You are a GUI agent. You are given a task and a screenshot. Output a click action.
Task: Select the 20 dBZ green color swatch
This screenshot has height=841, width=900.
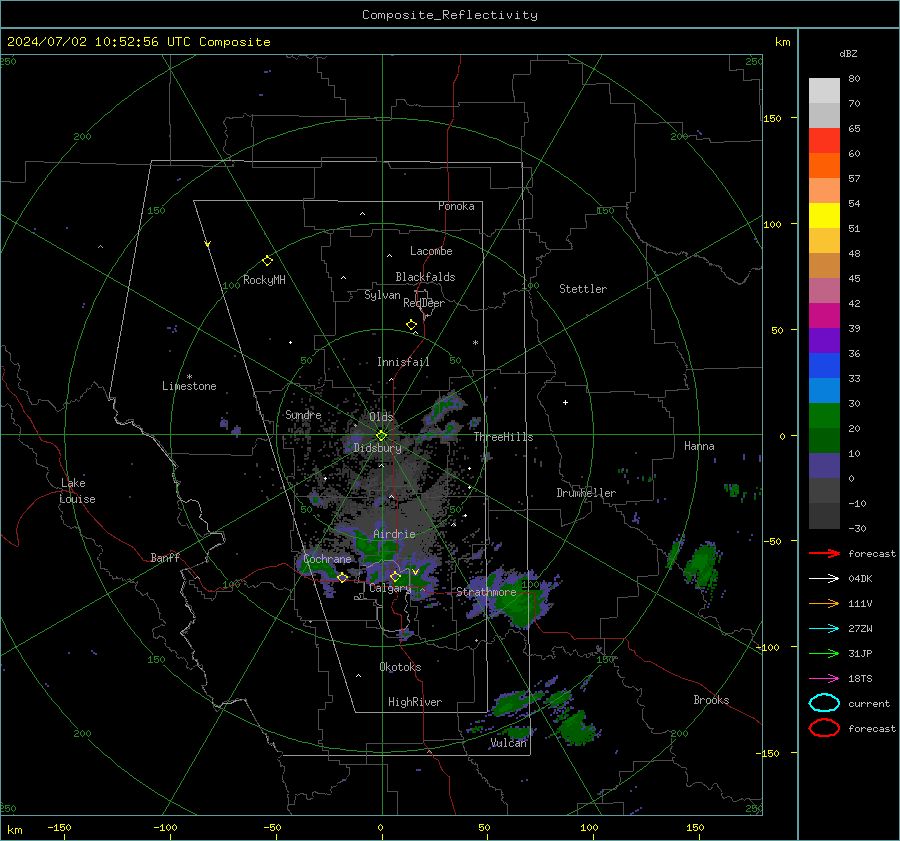coord(824,416)
